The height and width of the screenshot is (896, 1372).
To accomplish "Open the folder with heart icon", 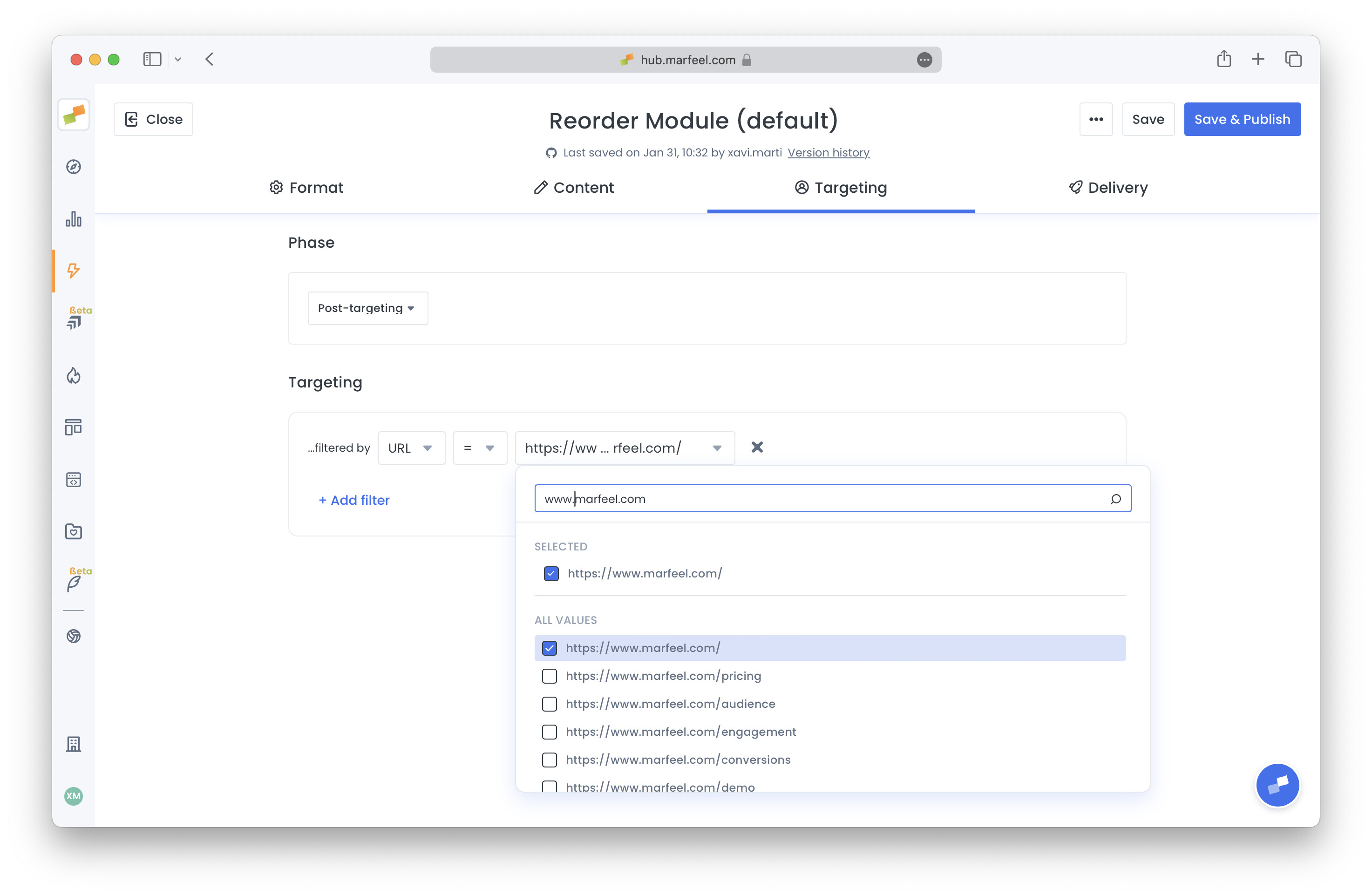I will tap(73, 532).
